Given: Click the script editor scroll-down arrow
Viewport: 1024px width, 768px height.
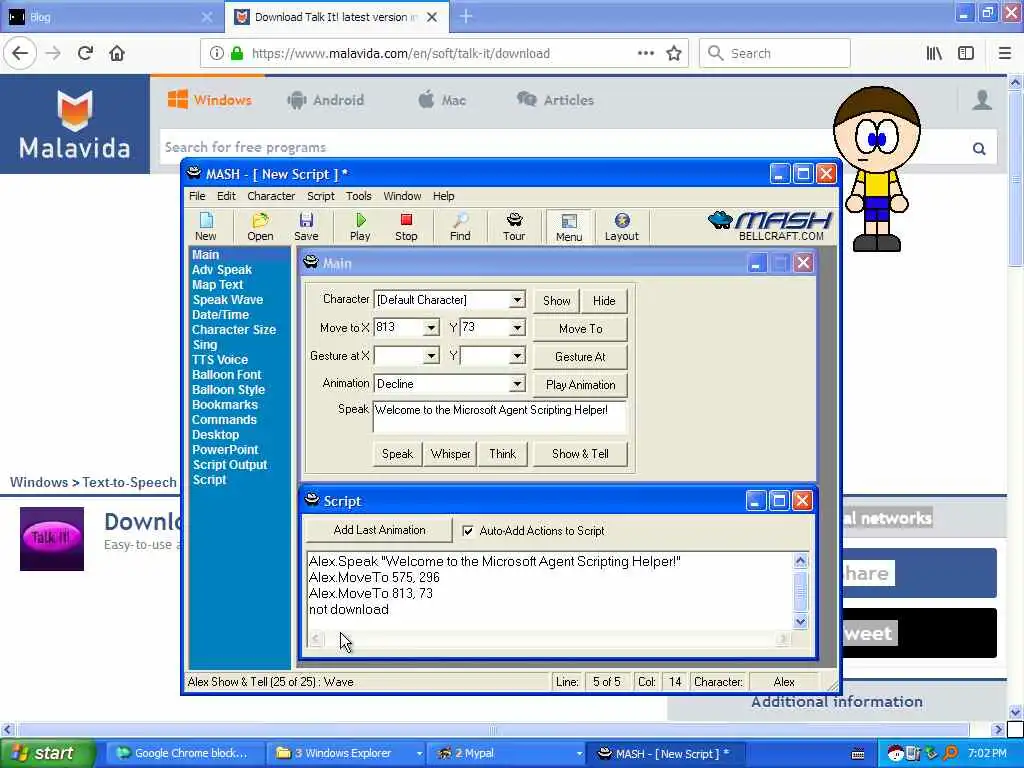Looking at the screenshot, I should pyautogui.click(x=800, y=622).
